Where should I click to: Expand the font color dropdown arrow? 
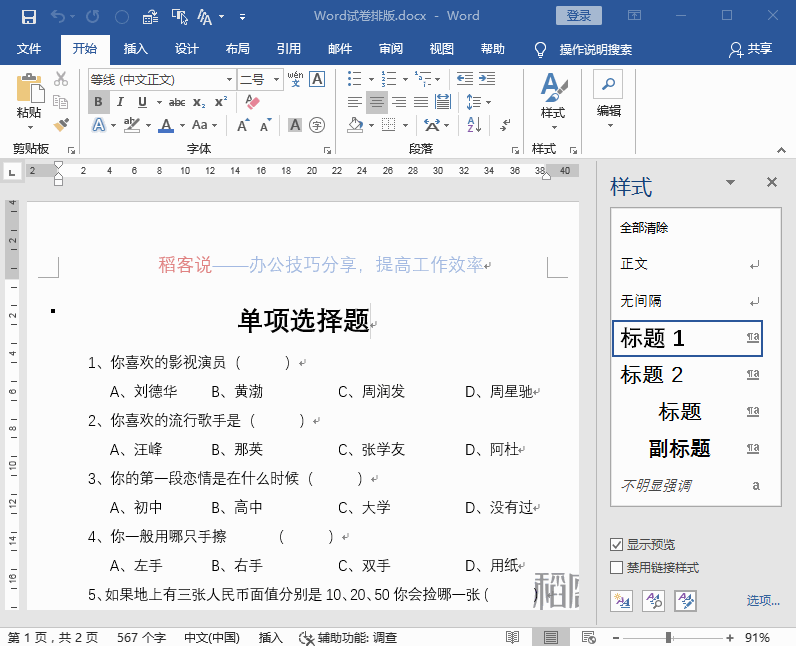[x=182, y=125]
